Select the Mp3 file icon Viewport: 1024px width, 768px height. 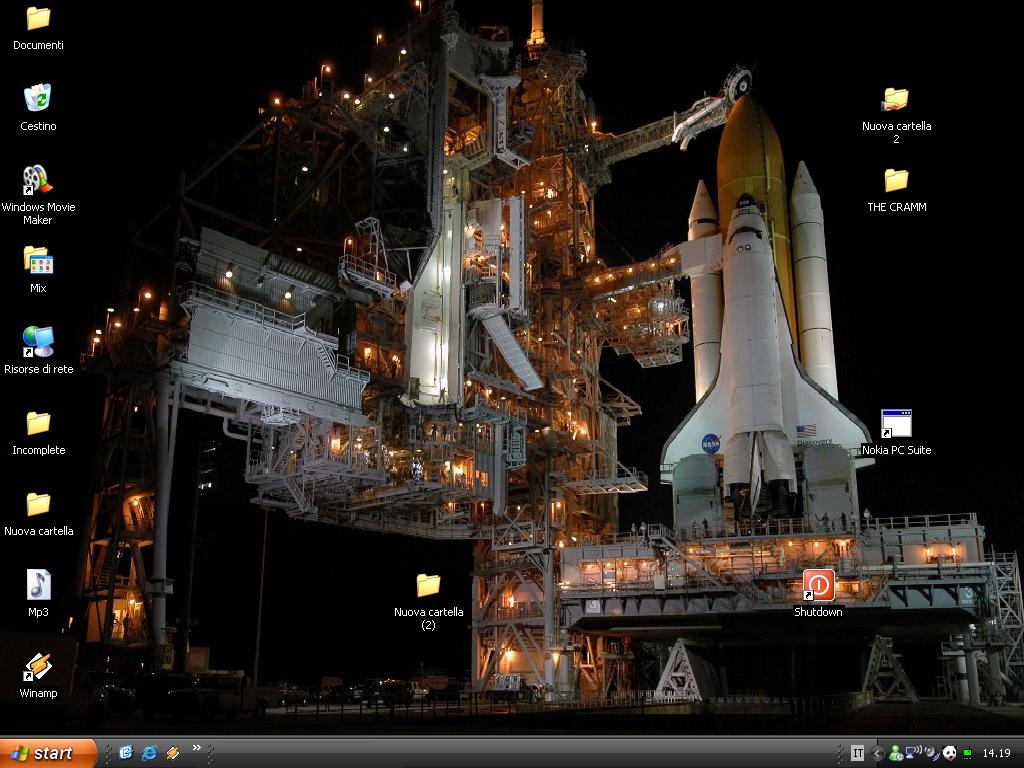coord(38,594)
